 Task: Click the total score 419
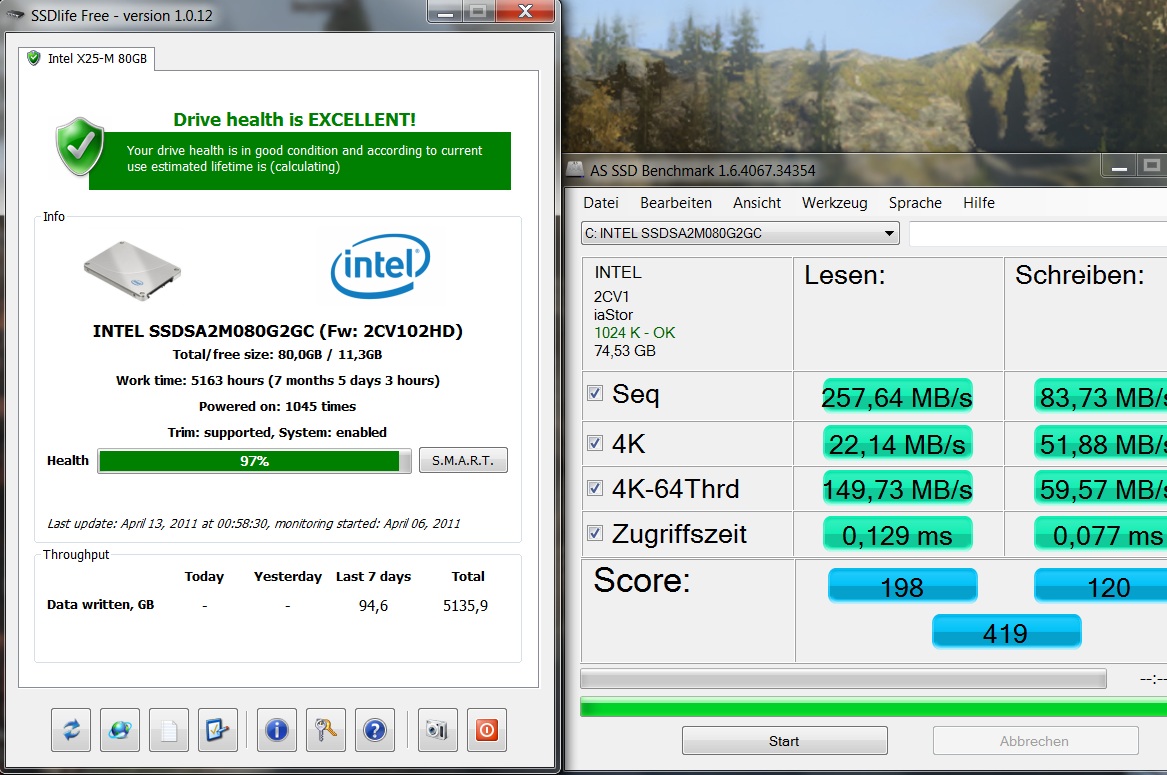click(x=1006, y=632)
